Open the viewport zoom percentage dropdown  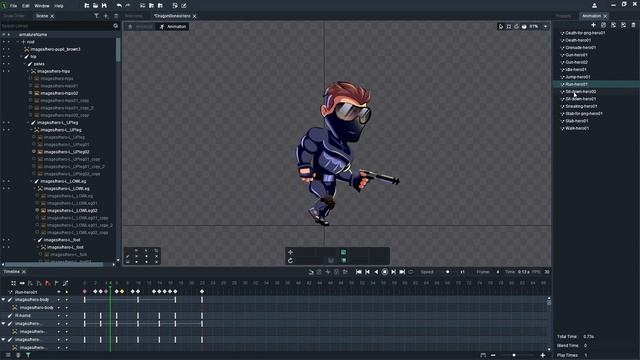545,27
